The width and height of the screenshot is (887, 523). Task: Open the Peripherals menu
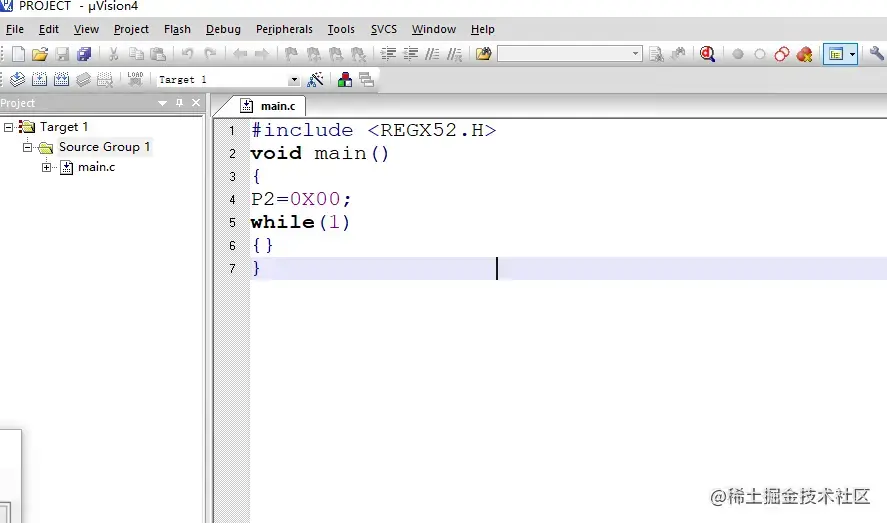pos(284,29)
